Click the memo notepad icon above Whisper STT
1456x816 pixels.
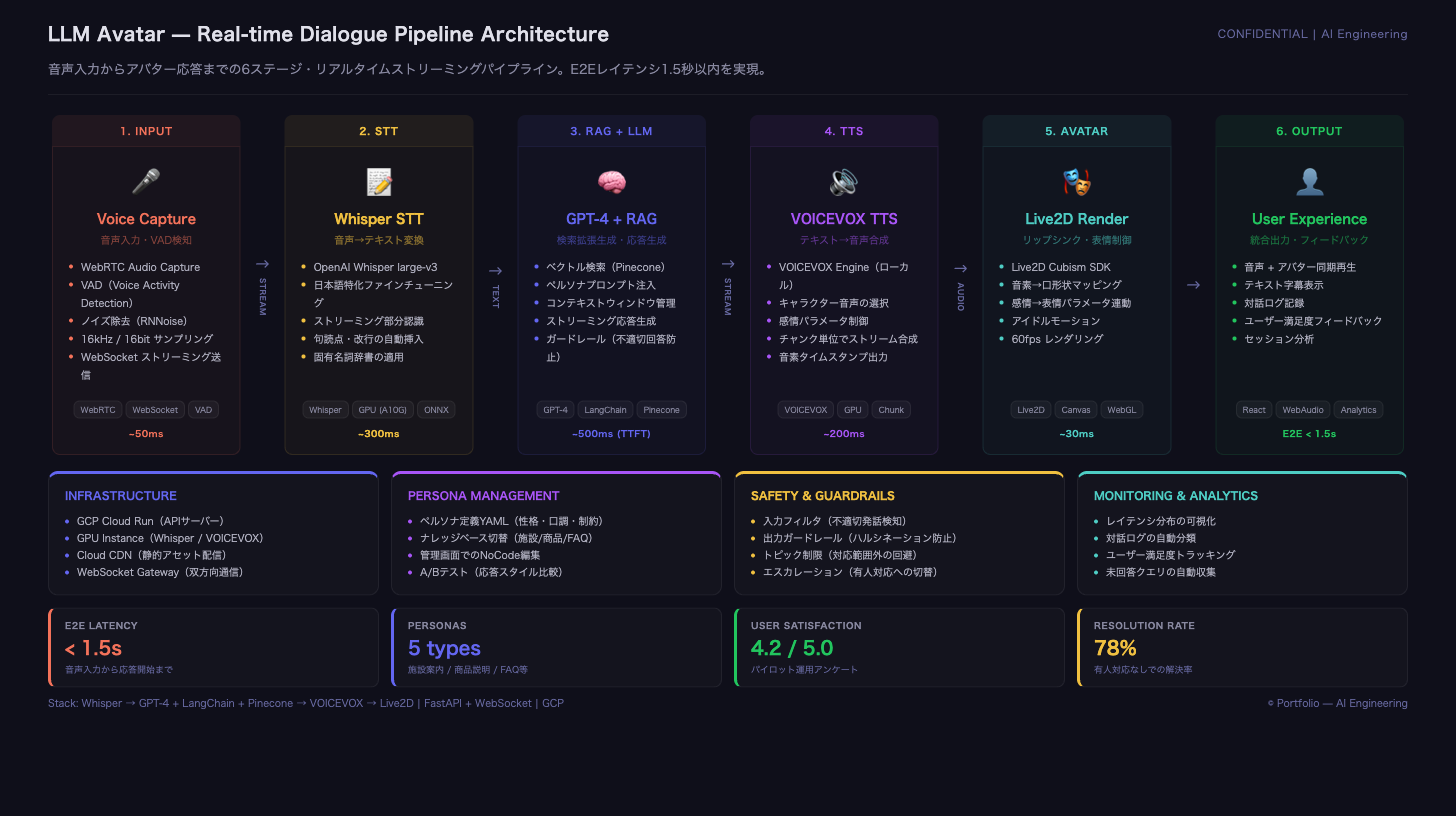379,182
